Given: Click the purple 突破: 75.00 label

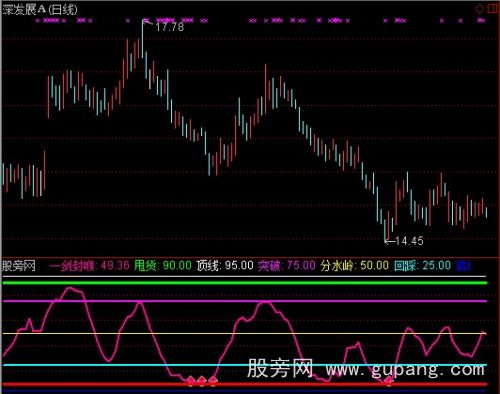Looking at the screenshot, I should click(x=287, y=266).
